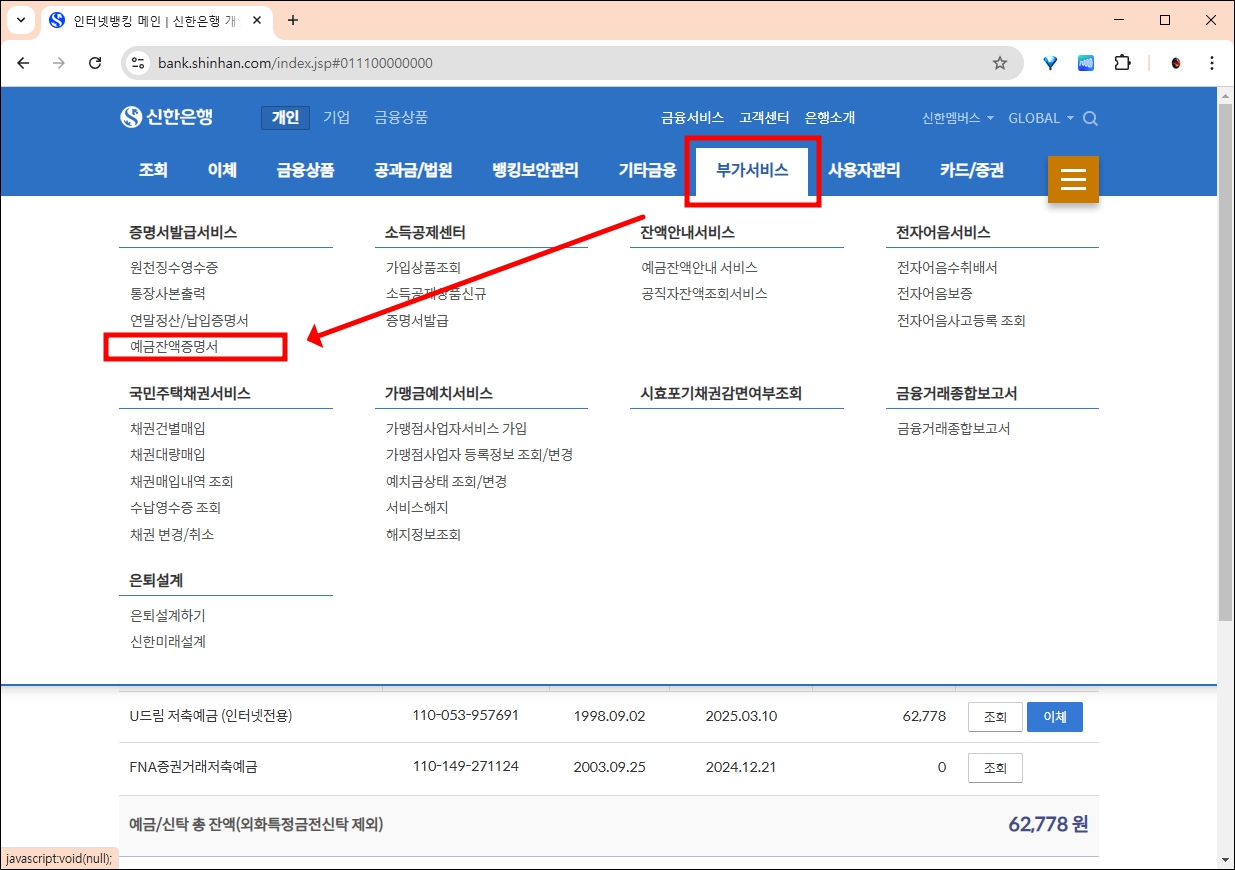The width and height of the screenshot is (1235, 870).
Task: Click 예치금상태 조회/변경 link
Action: pyautogui.click(x=446, y=481)
